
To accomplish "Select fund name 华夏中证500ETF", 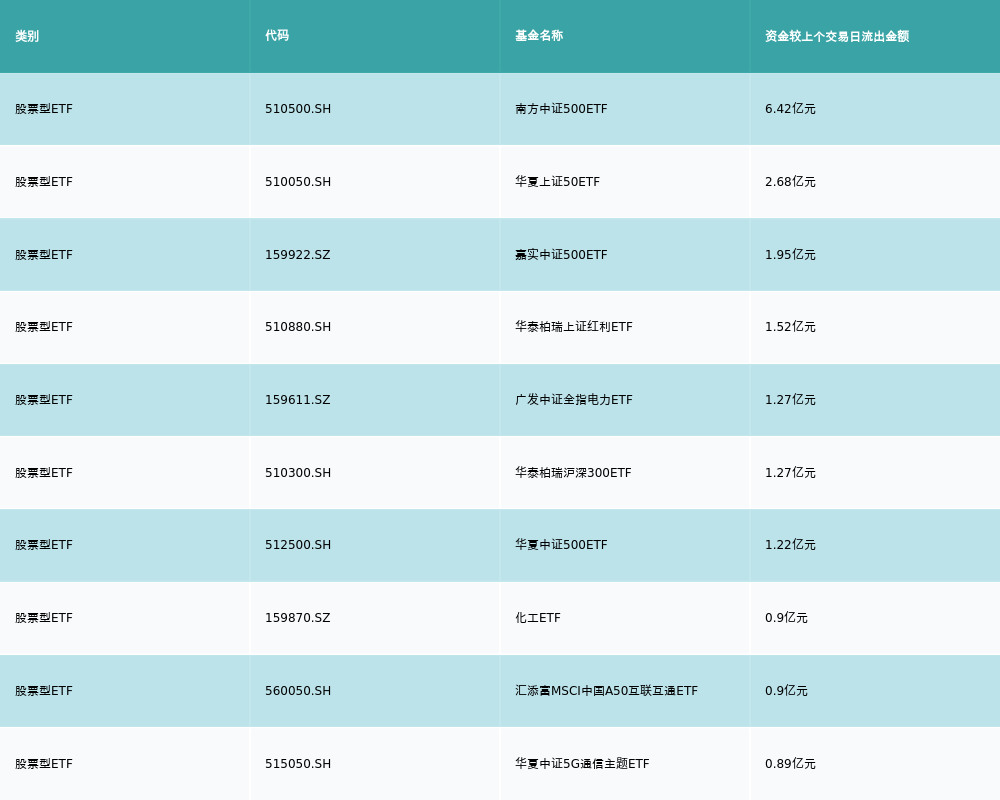I will point(561,545).
